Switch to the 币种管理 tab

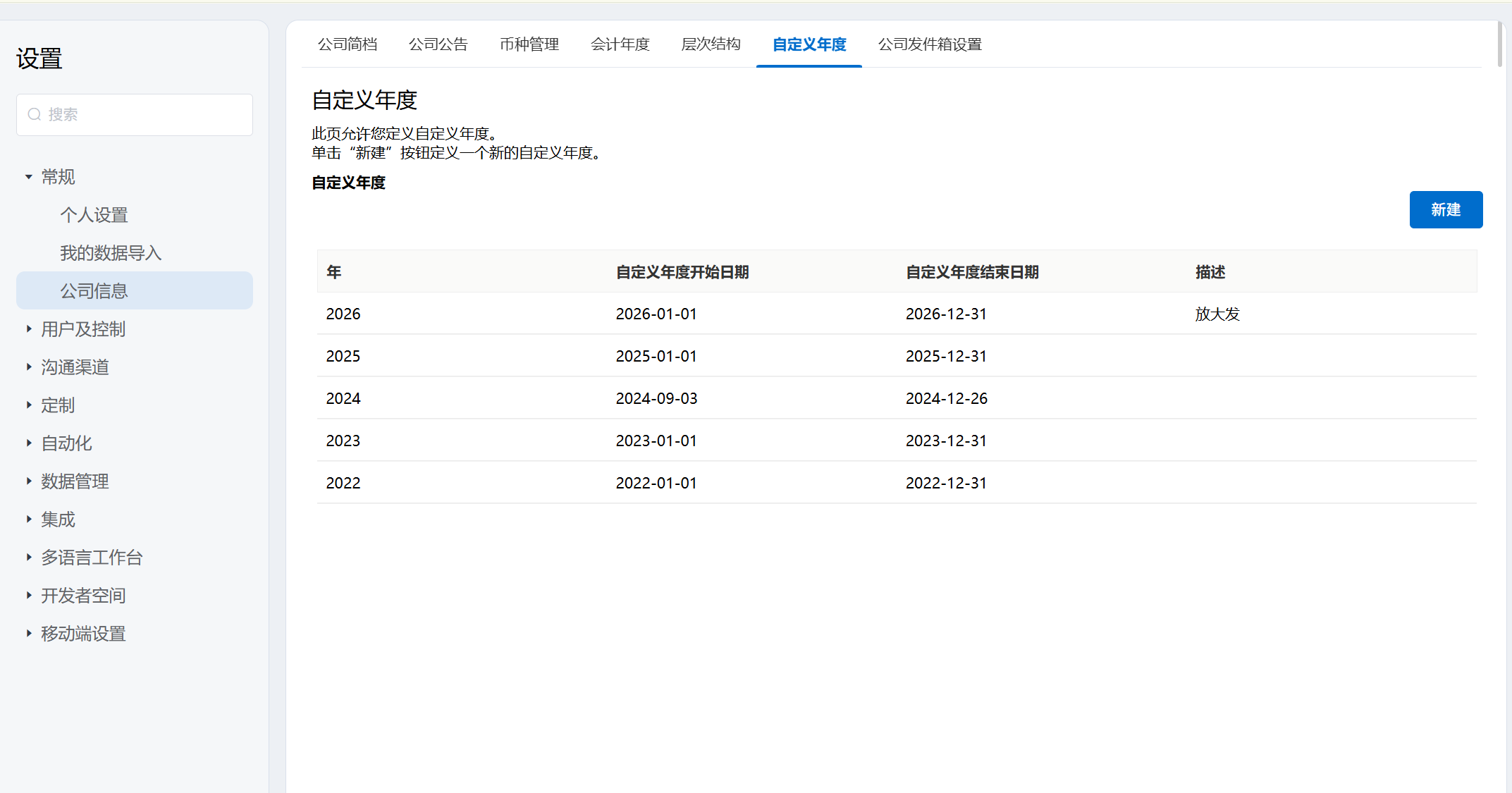tap(529, 44)
